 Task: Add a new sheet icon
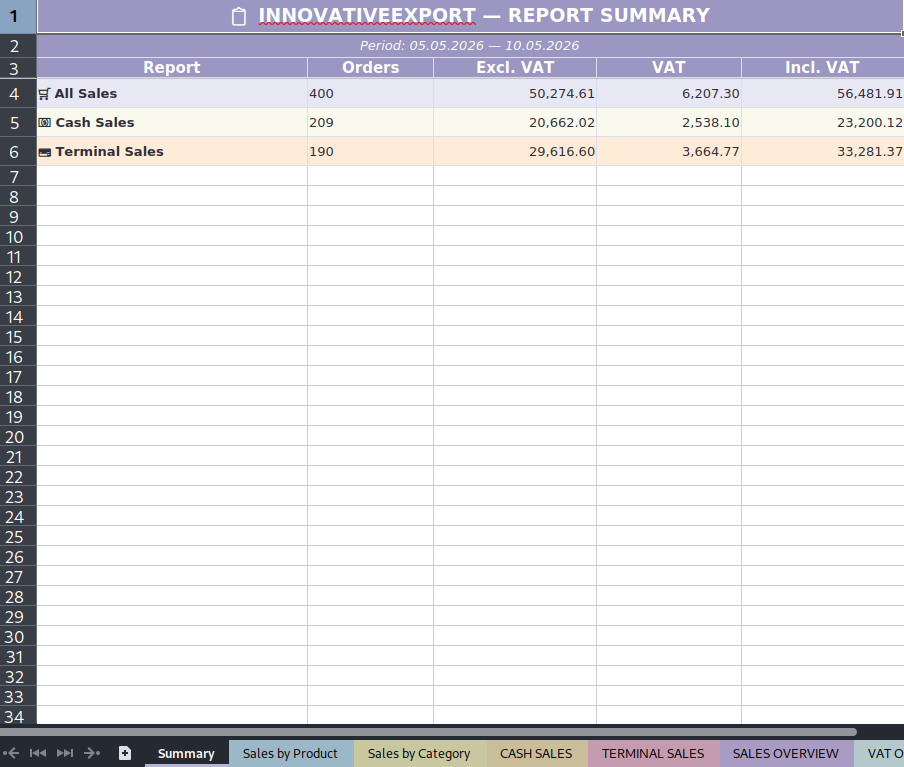pos(125,753)
